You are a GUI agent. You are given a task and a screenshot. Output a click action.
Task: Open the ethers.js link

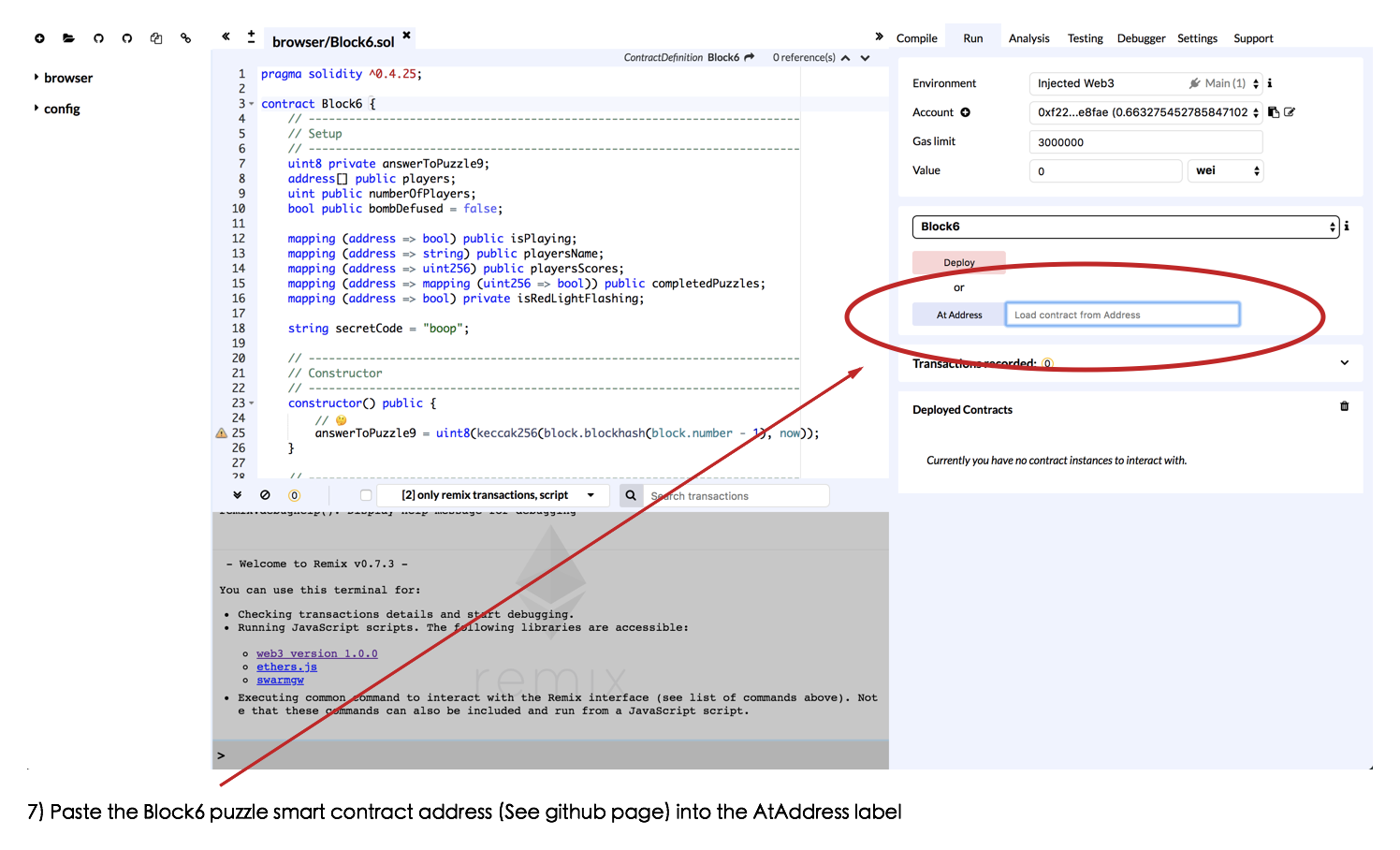click(287, 667)
